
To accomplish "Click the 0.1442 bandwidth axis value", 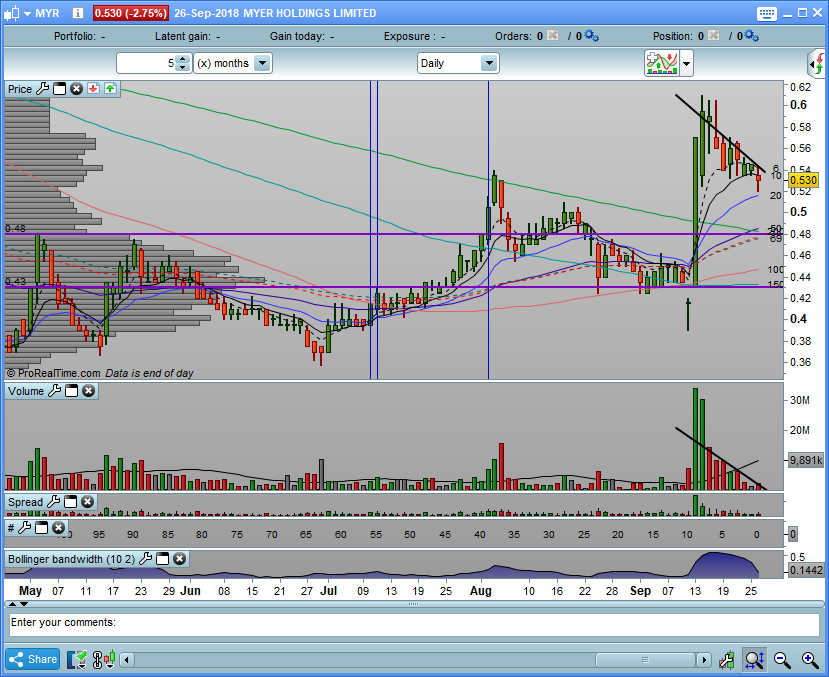I will click(806, 570).
